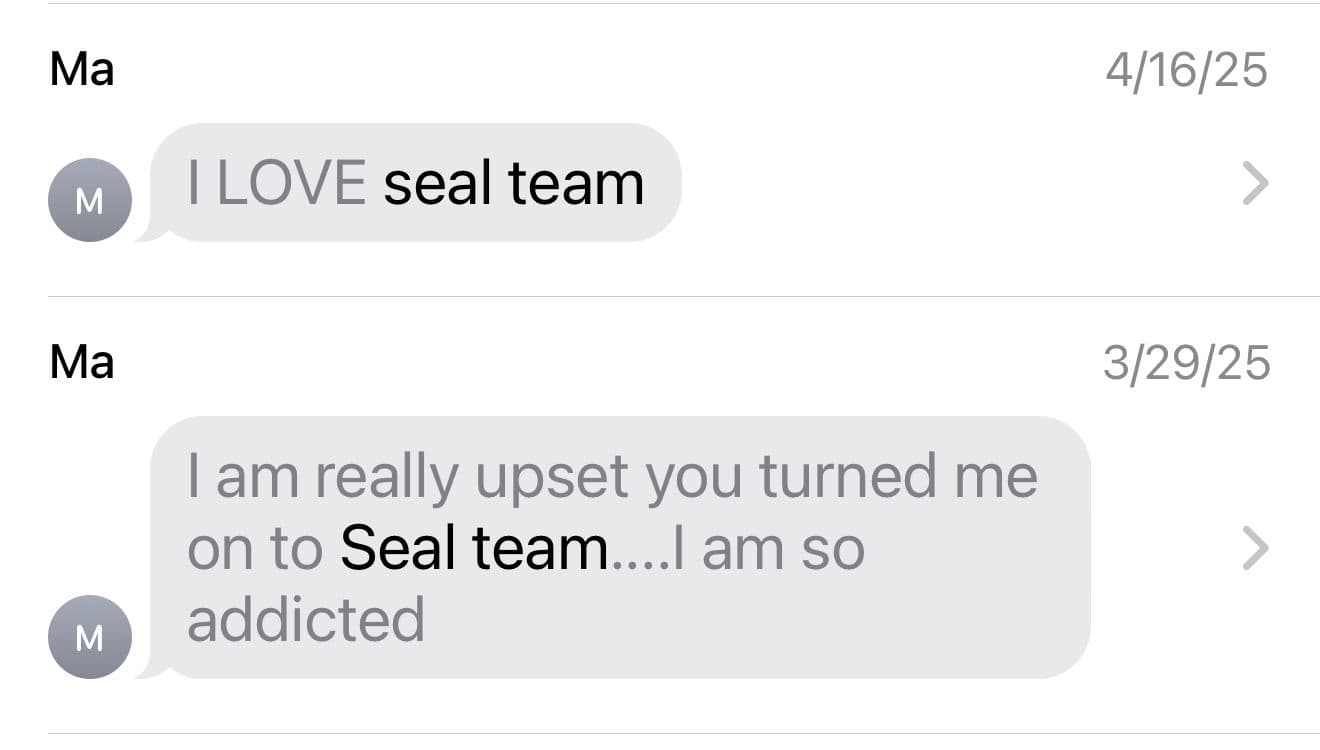Select sender name "Ma" on the 3/29/25 result
1320x750 pixels.
[x=82, y=362]
